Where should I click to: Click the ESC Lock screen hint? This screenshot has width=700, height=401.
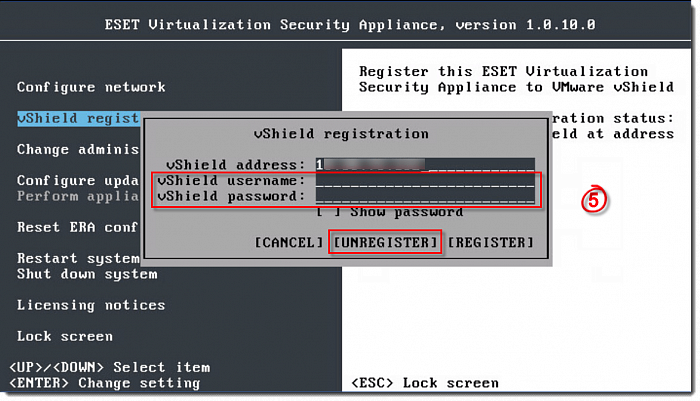tap(424, 383)
